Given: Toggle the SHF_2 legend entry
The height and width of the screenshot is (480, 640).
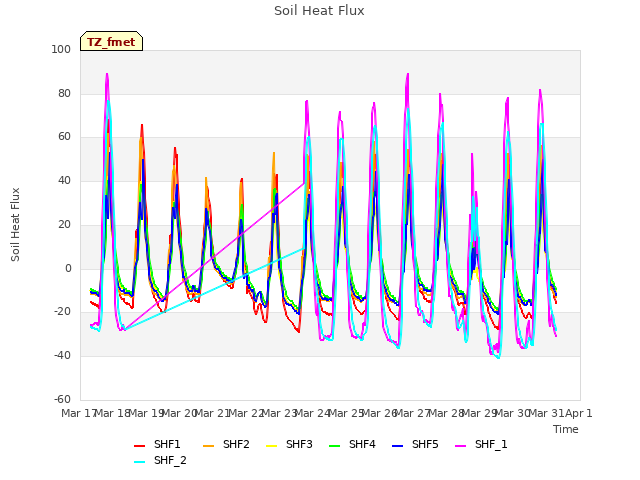Looking at the screenshot, I should tap(160, 460).
